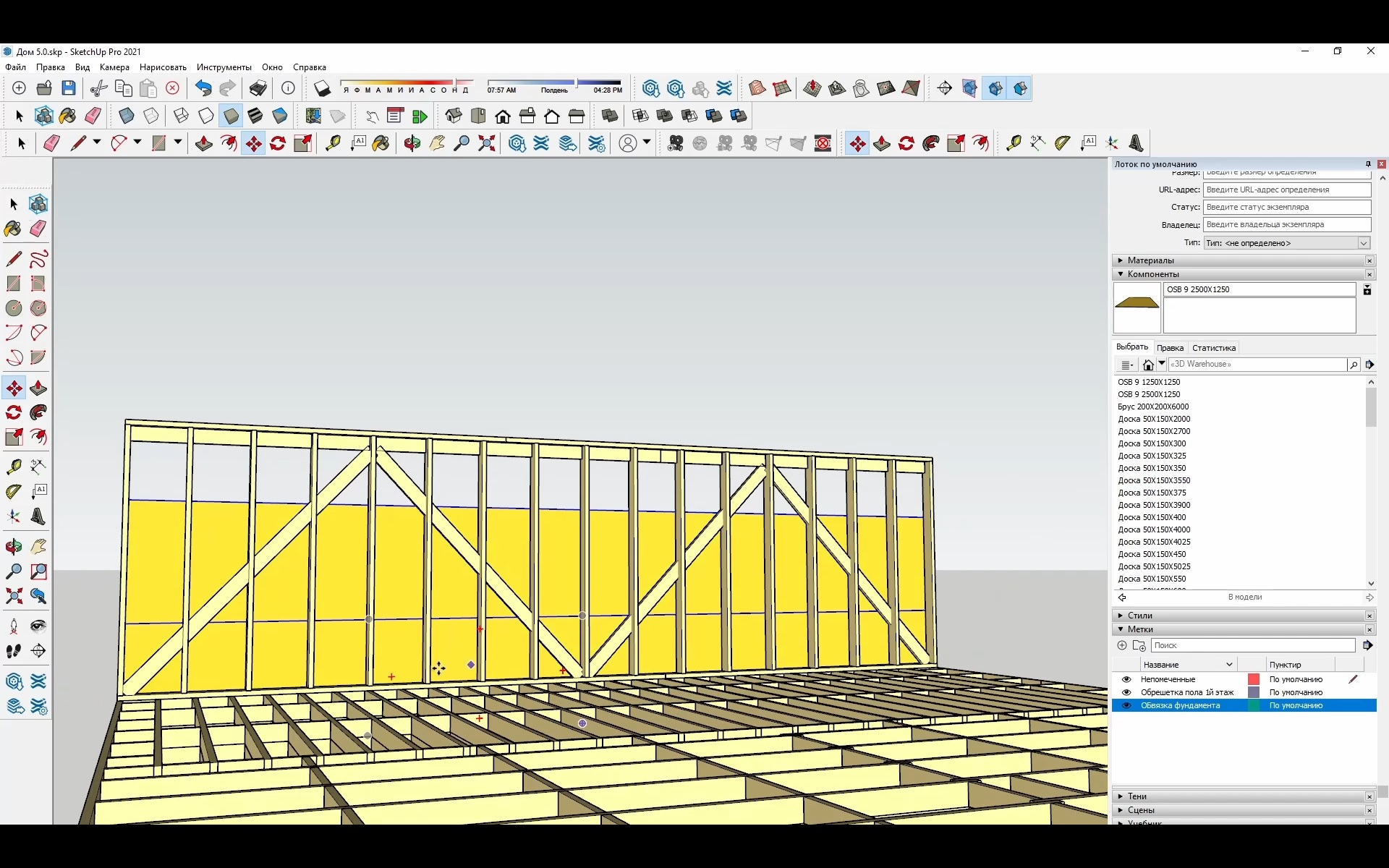1389x868 pixels.
Task: Select the Tape Measure tool
Action: coord(334,143)
